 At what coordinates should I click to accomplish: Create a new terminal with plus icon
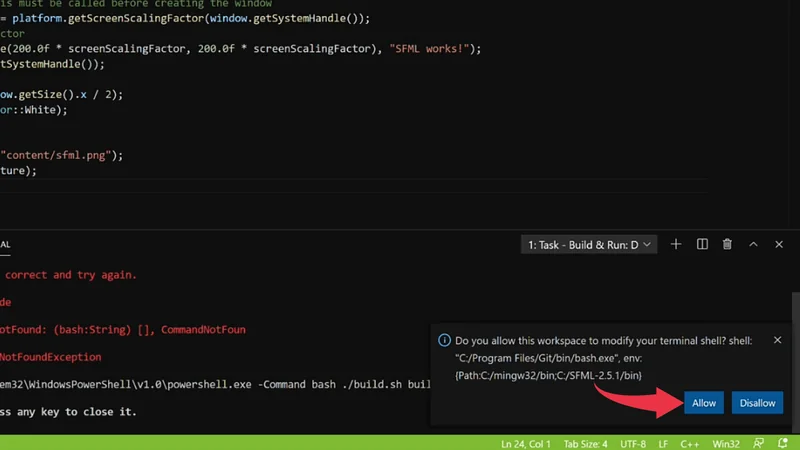[x=676, y=244]
